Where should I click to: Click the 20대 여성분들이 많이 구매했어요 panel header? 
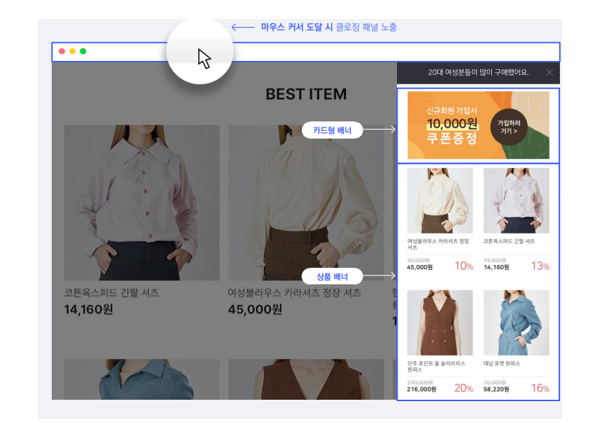(x=478, y=72)
